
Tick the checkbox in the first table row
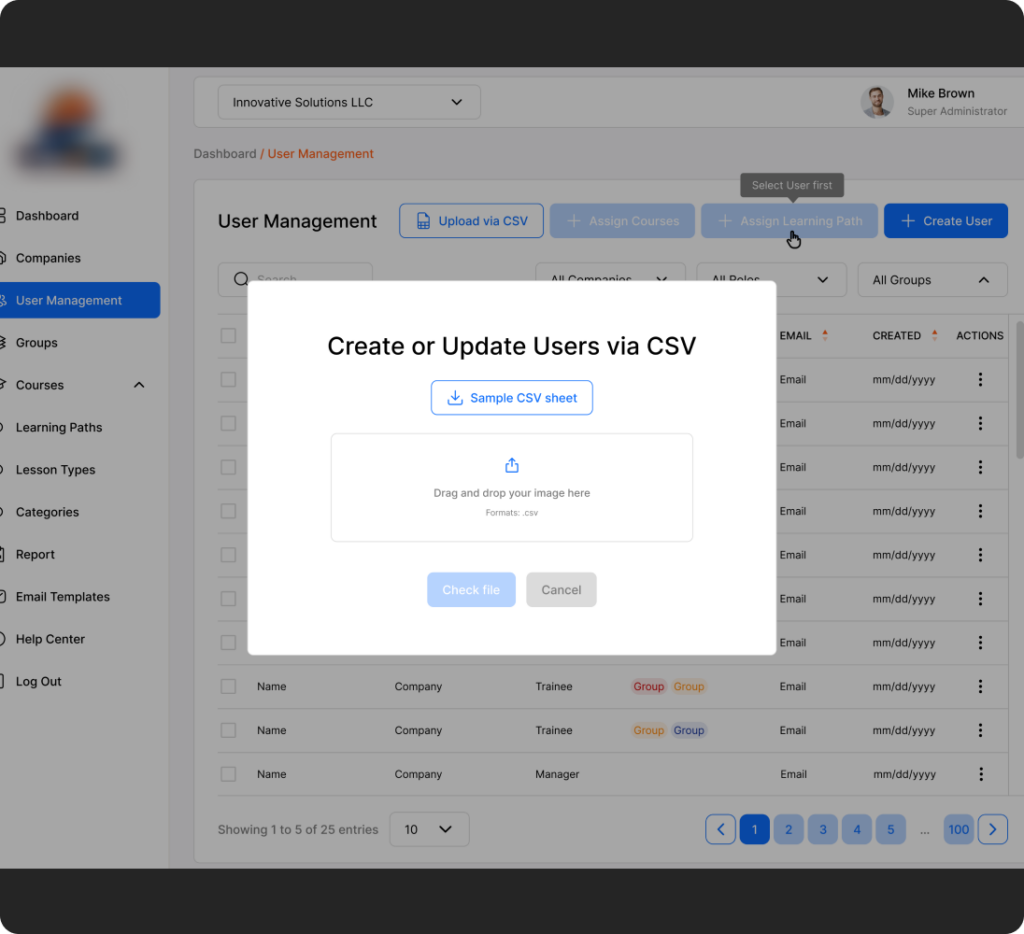click(x=228, y=379)
